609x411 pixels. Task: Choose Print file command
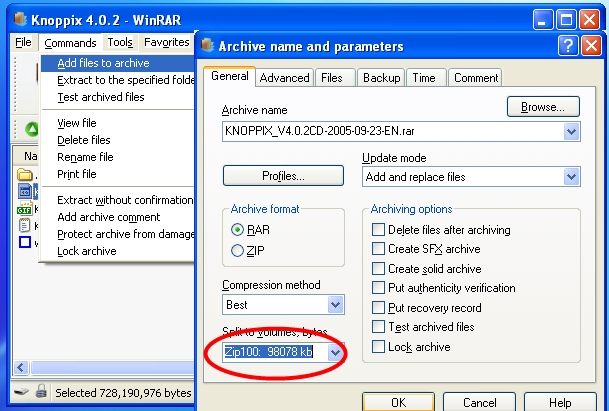click(118, 174)
